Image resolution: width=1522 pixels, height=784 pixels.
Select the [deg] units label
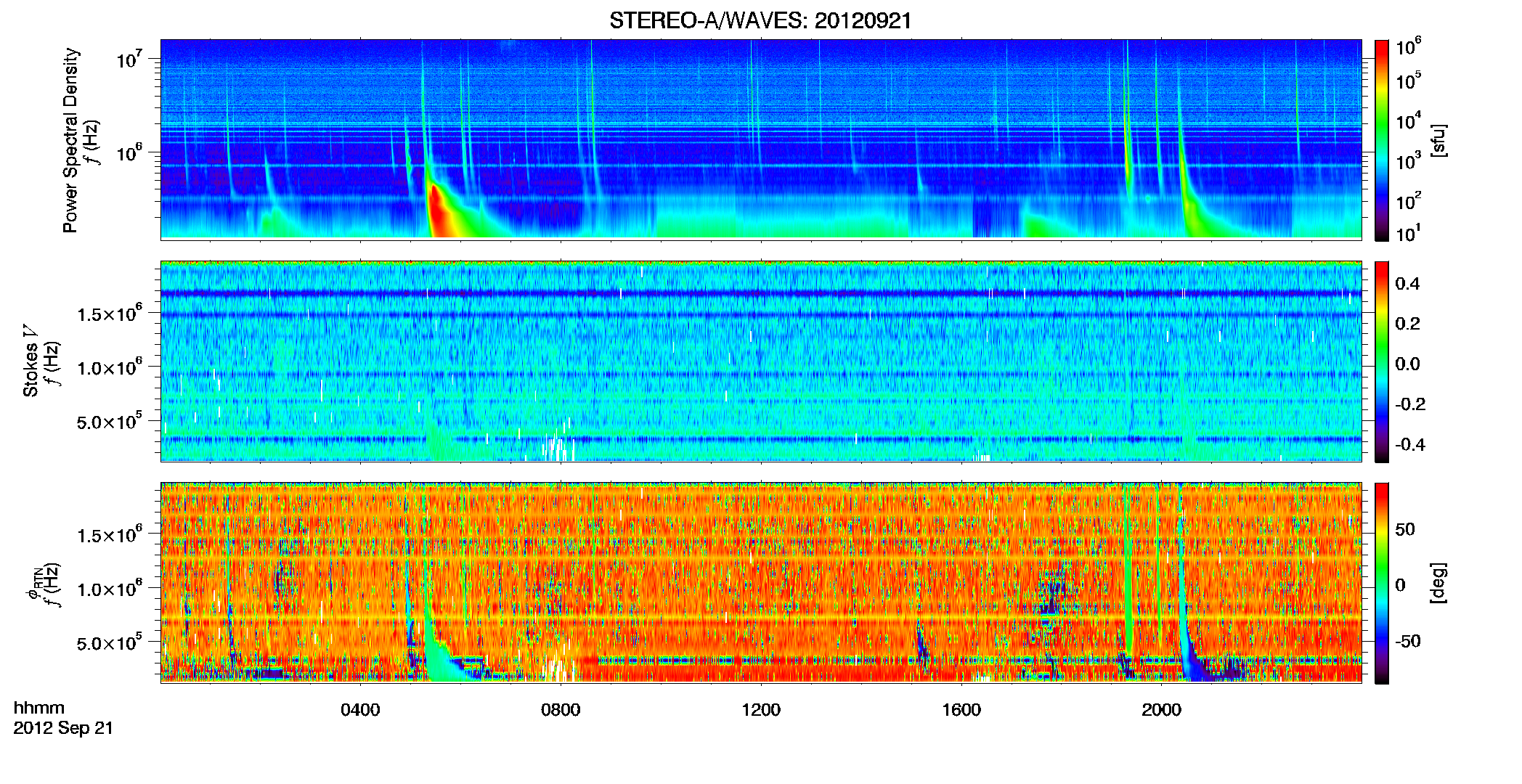[x=1438, y=583]
